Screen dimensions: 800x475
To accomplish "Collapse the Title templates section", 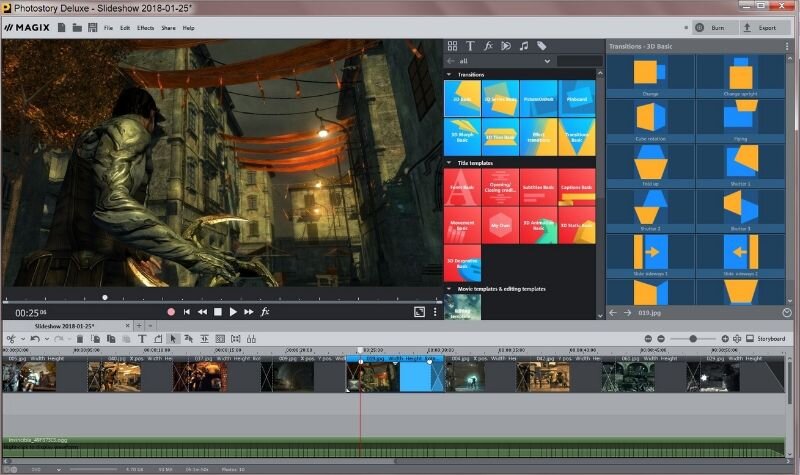I will tap(449, 163).
